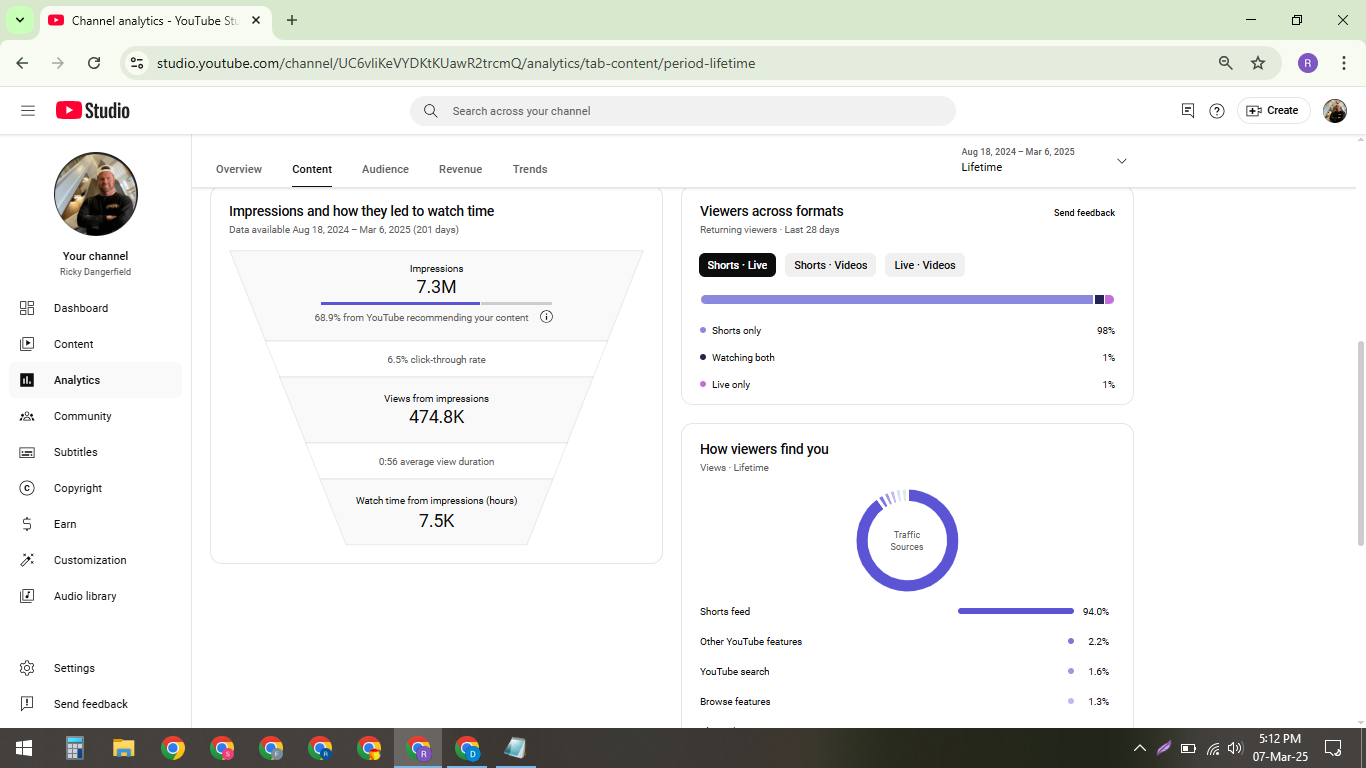This screenshot has height=768, width=1366.
Task: Click the address bar URL
Action: coord(456,63)
